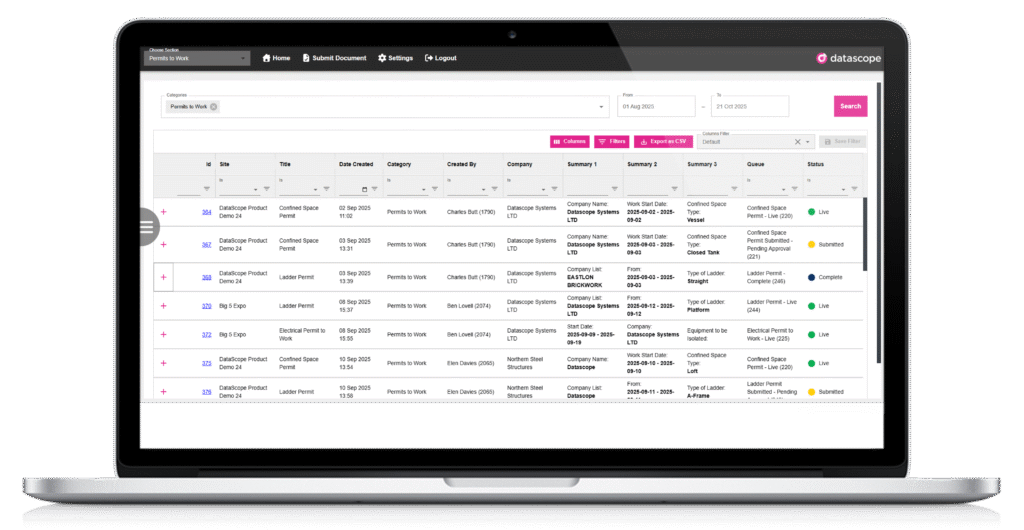Click the filter funnel under Id column
Image resolution: width=1024 pixels, height=530 pixels.
pos(207,189)
